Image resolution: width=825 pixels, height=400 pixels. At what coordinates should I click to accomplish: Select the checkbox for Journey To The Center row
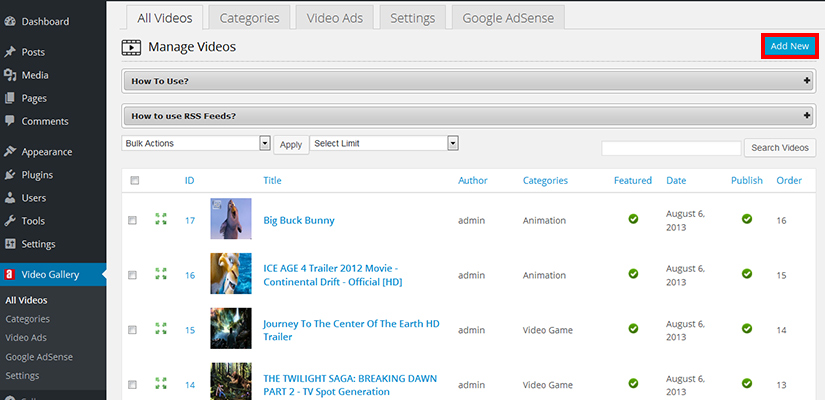click(133, 329)
